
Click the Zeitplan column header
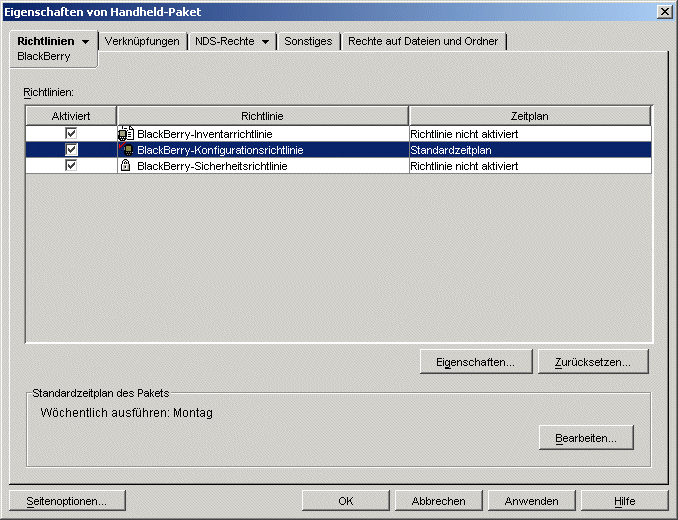point(530,116)
